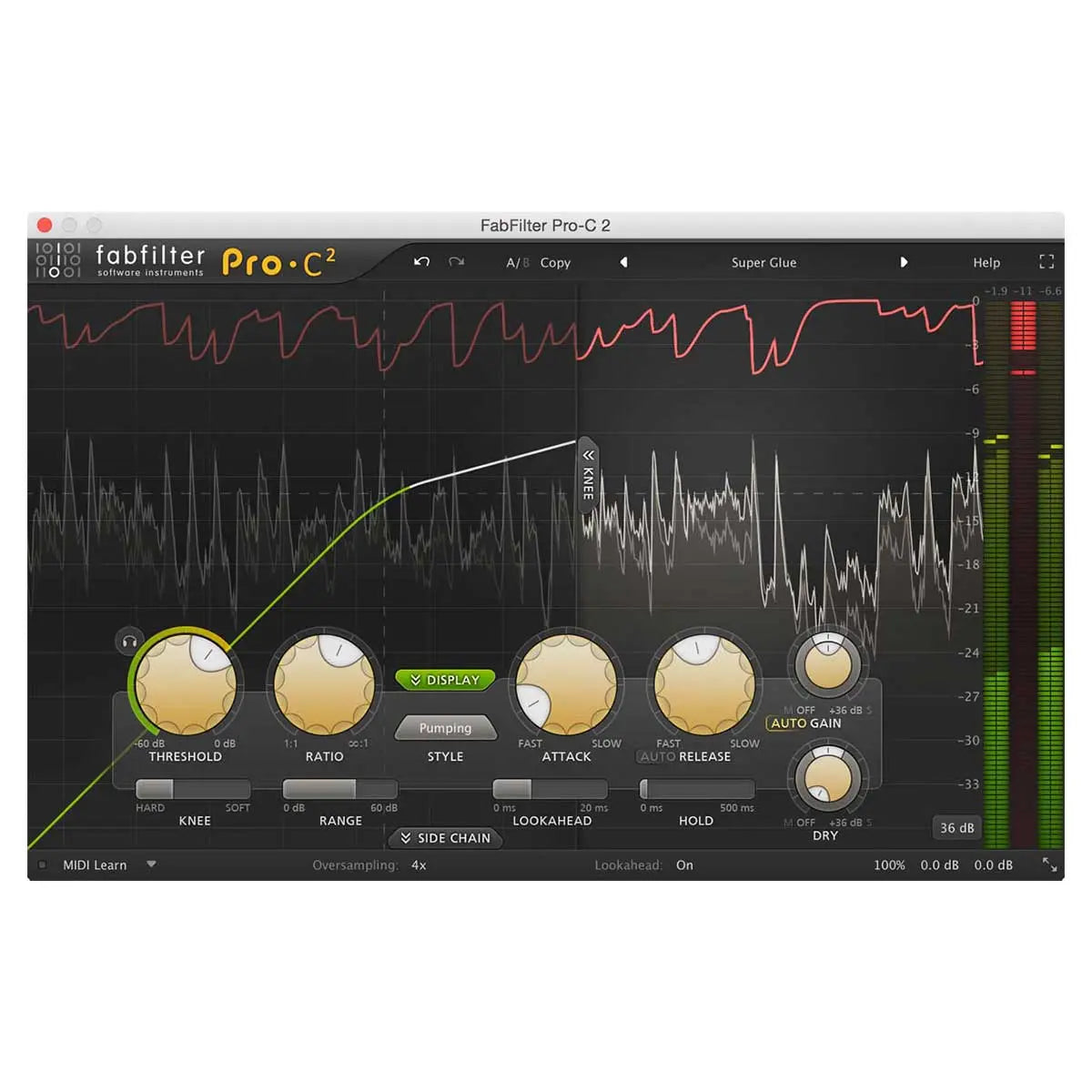The width and height of the screenshot is (1092, 1092).
Task: Open the Super Glue preset browser
Action: pyautogui.click(x=763, y=262)
